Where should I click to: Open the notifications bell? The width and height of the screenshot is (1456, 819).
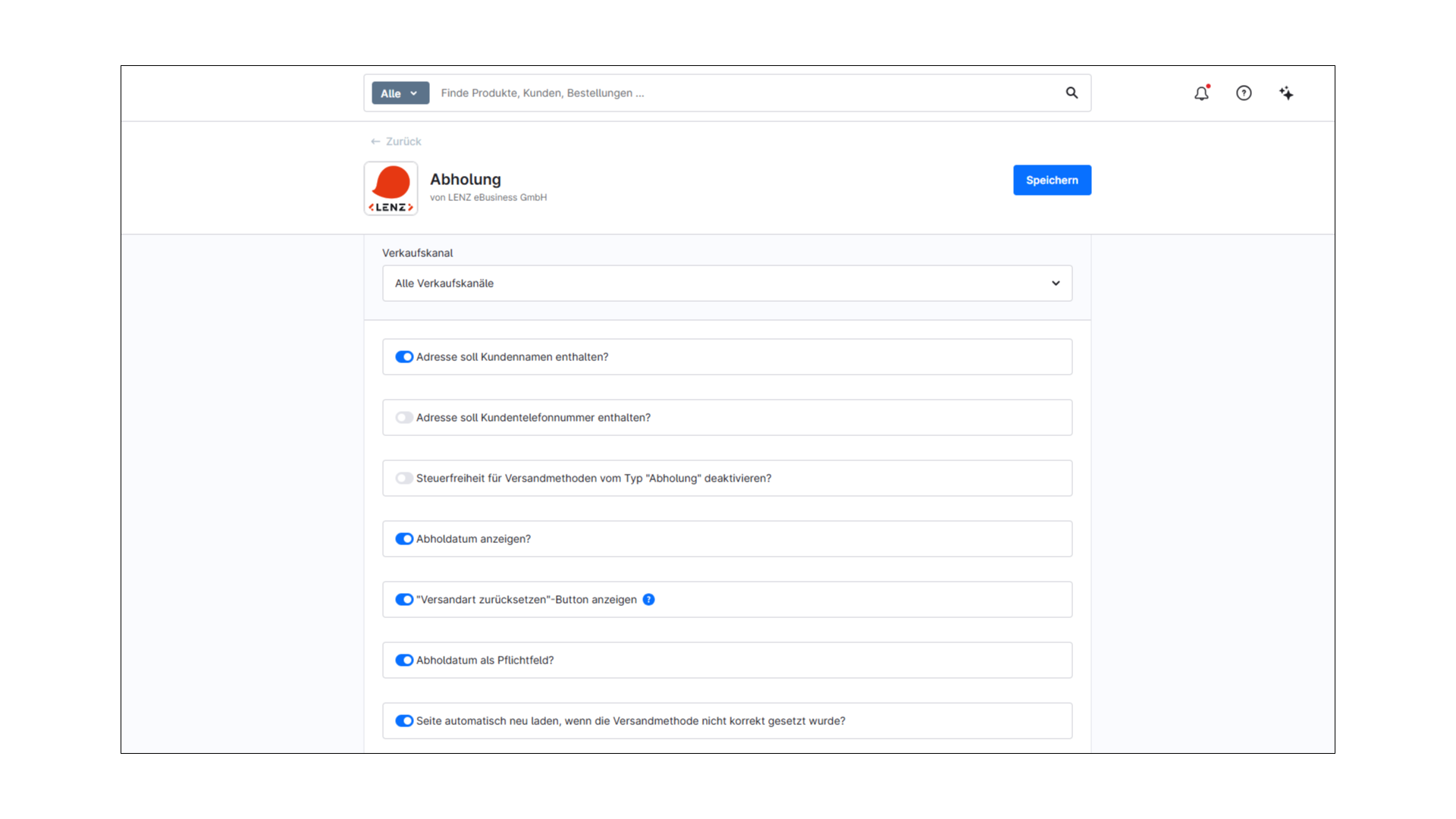click(1202, 93)
